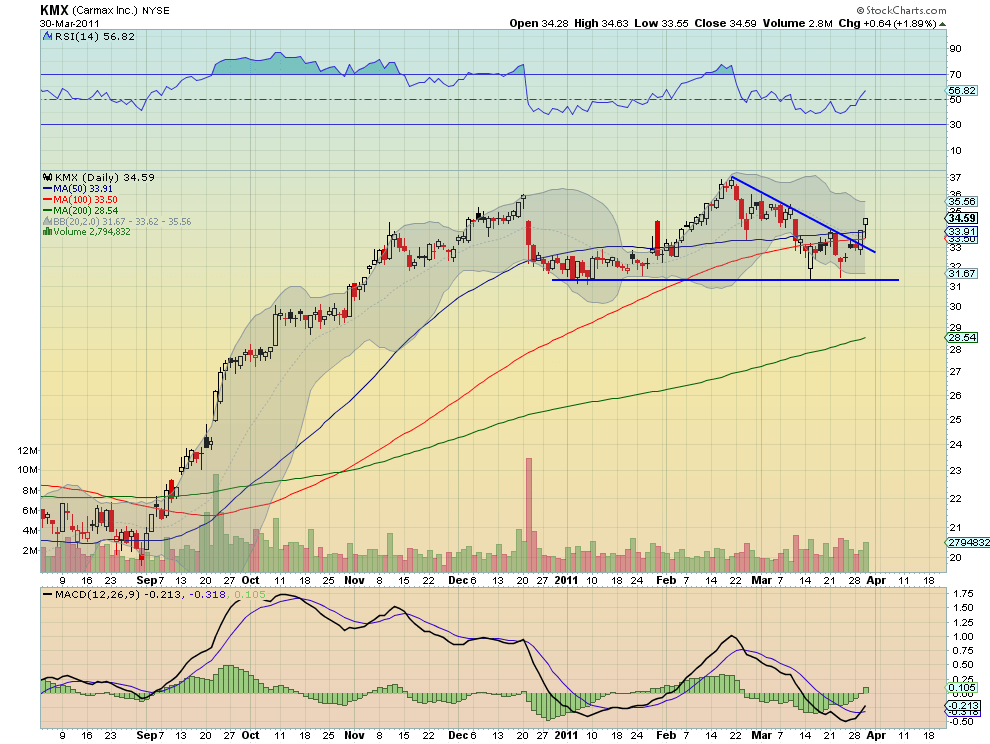This screenshot has height=744, width=990.
Task: Click the MA(50) 33.91 legend entry
Action: pos(83,189)
